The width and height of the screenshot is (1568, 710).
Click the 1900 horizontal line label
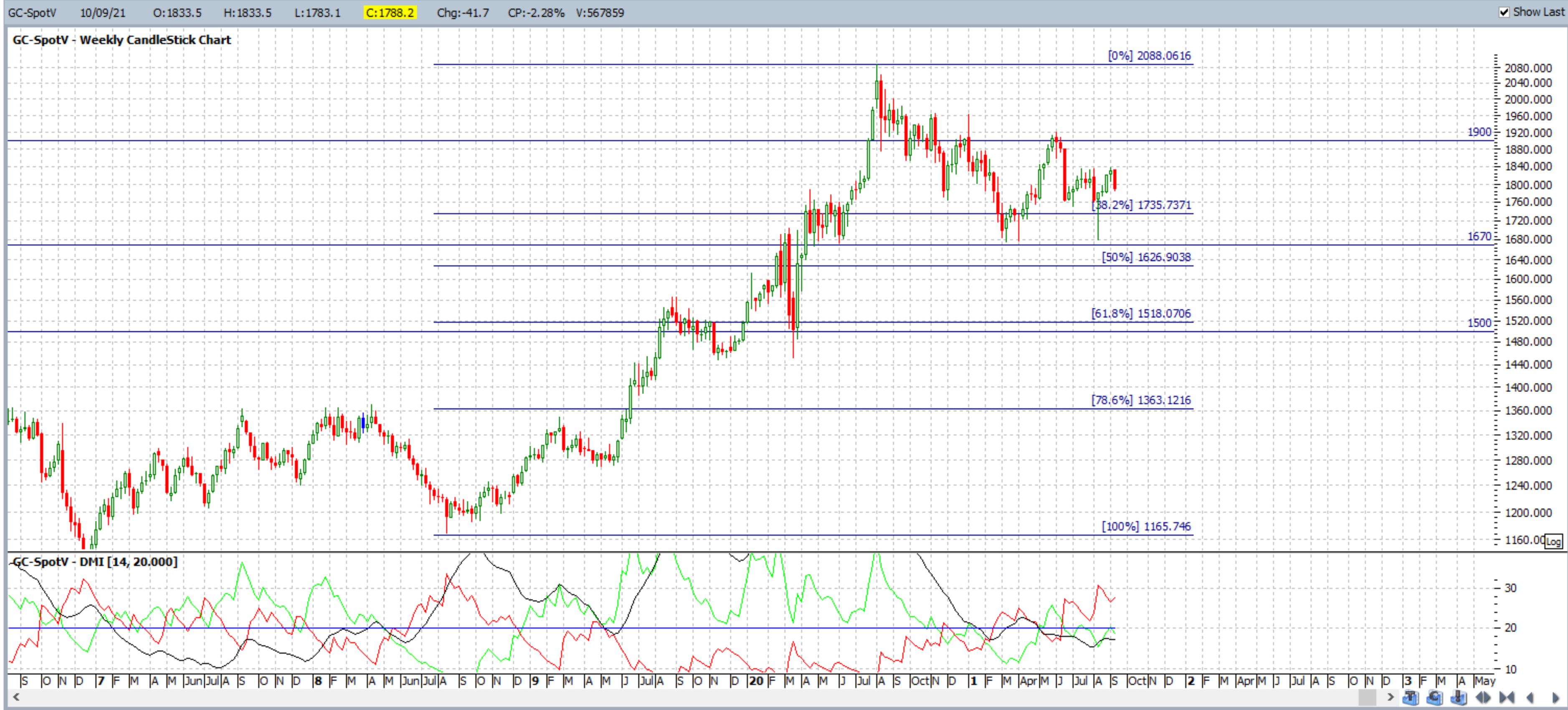[1479, 132]
